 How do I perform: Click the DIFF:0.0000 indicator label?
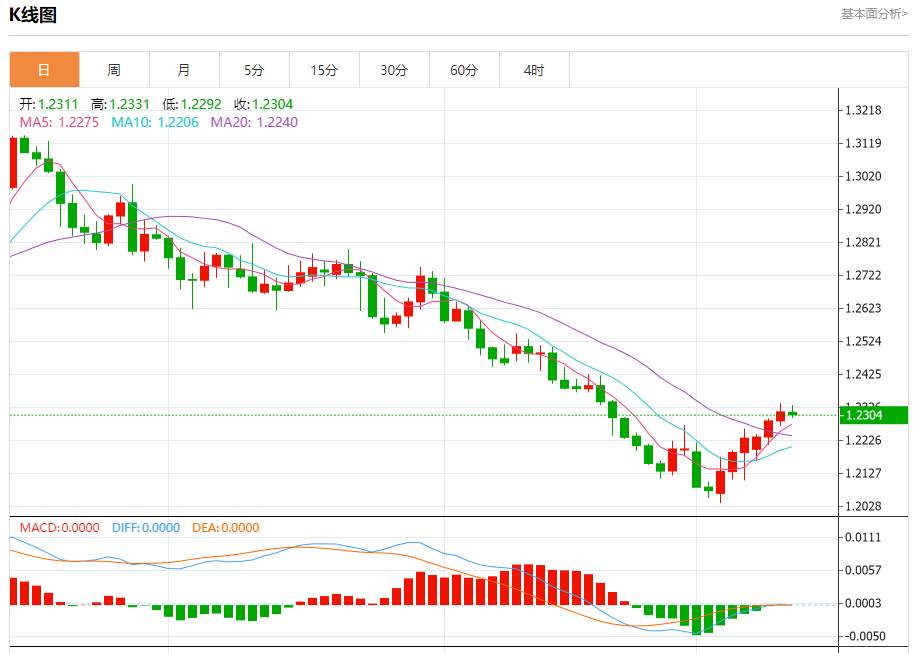pyautogui.click(x=146, y=527)
